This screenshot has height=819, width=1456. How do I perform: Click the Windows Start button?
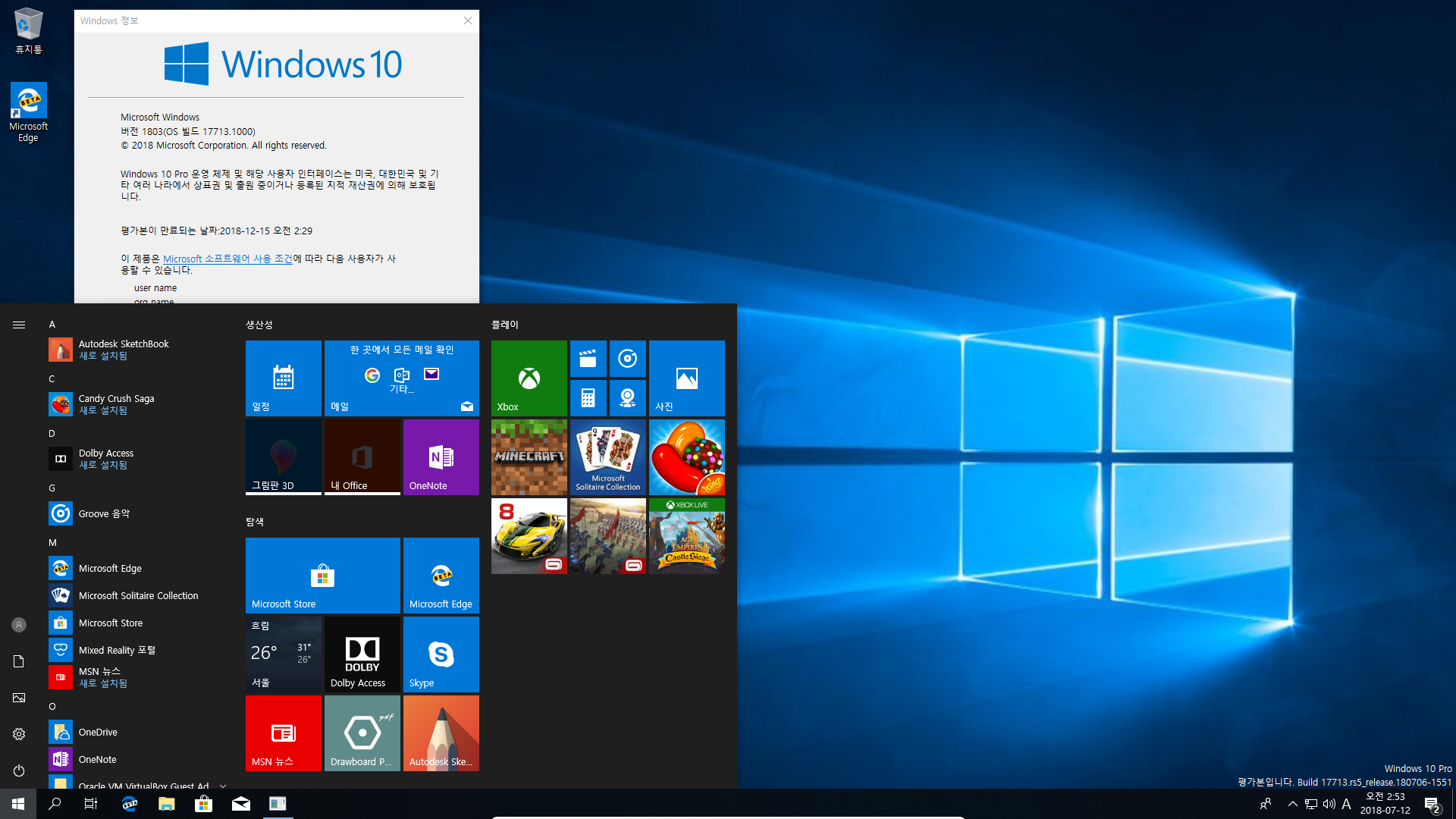pos(18,804)
